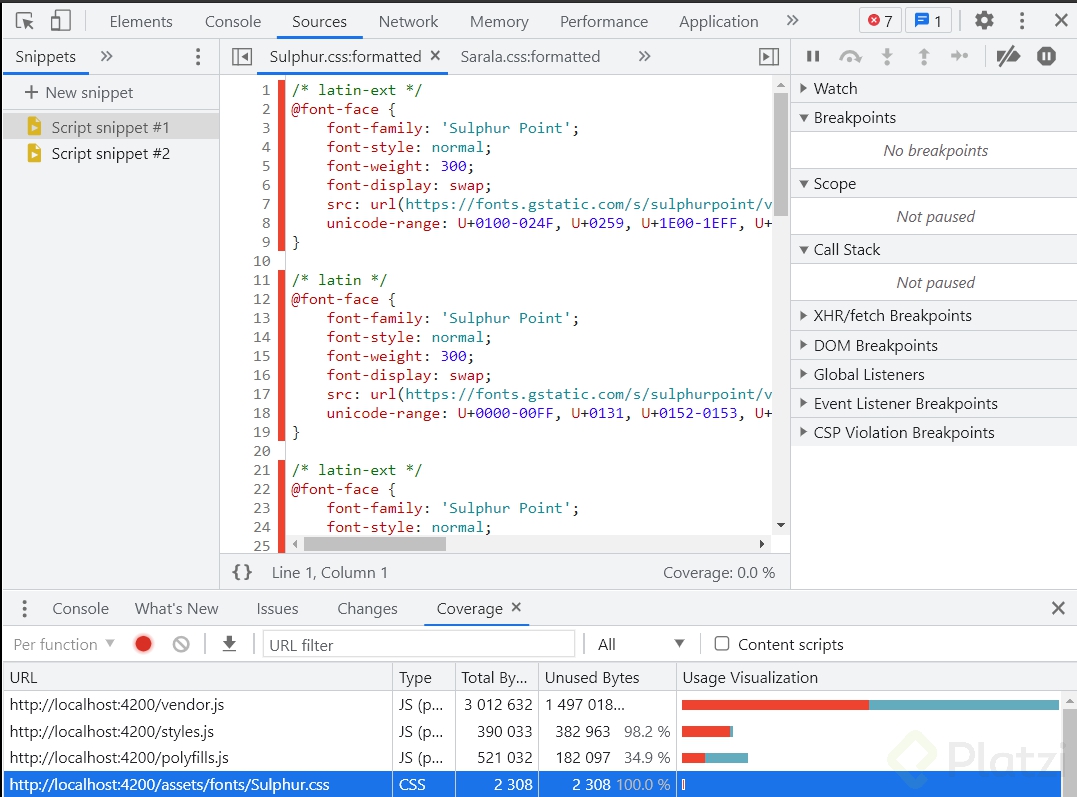Select Script snippet #2
The width and height of the screenshot is (1077, 797).
coord(111,153)
